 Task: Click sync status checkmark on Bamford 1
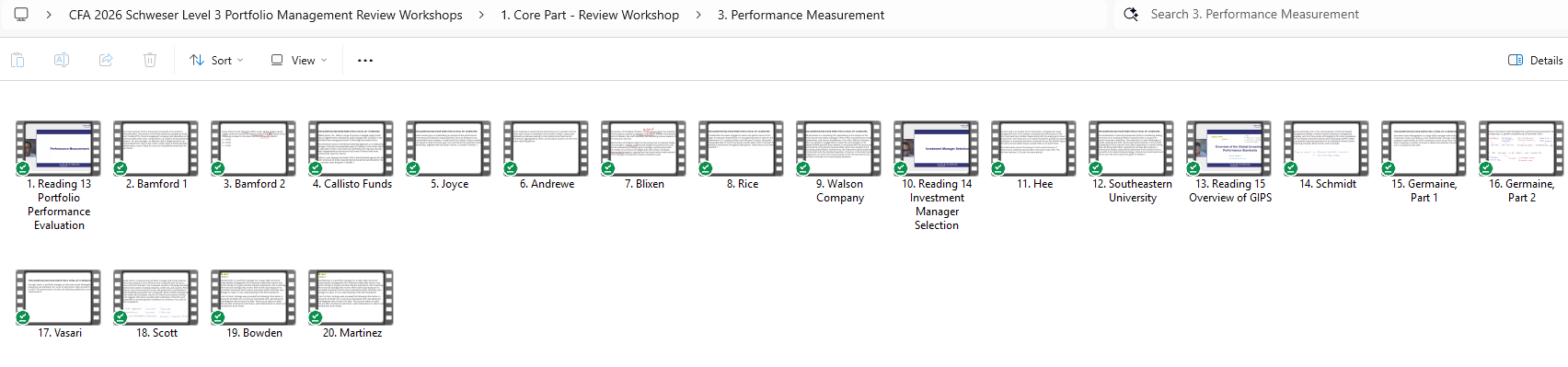[x=120, y=168]
